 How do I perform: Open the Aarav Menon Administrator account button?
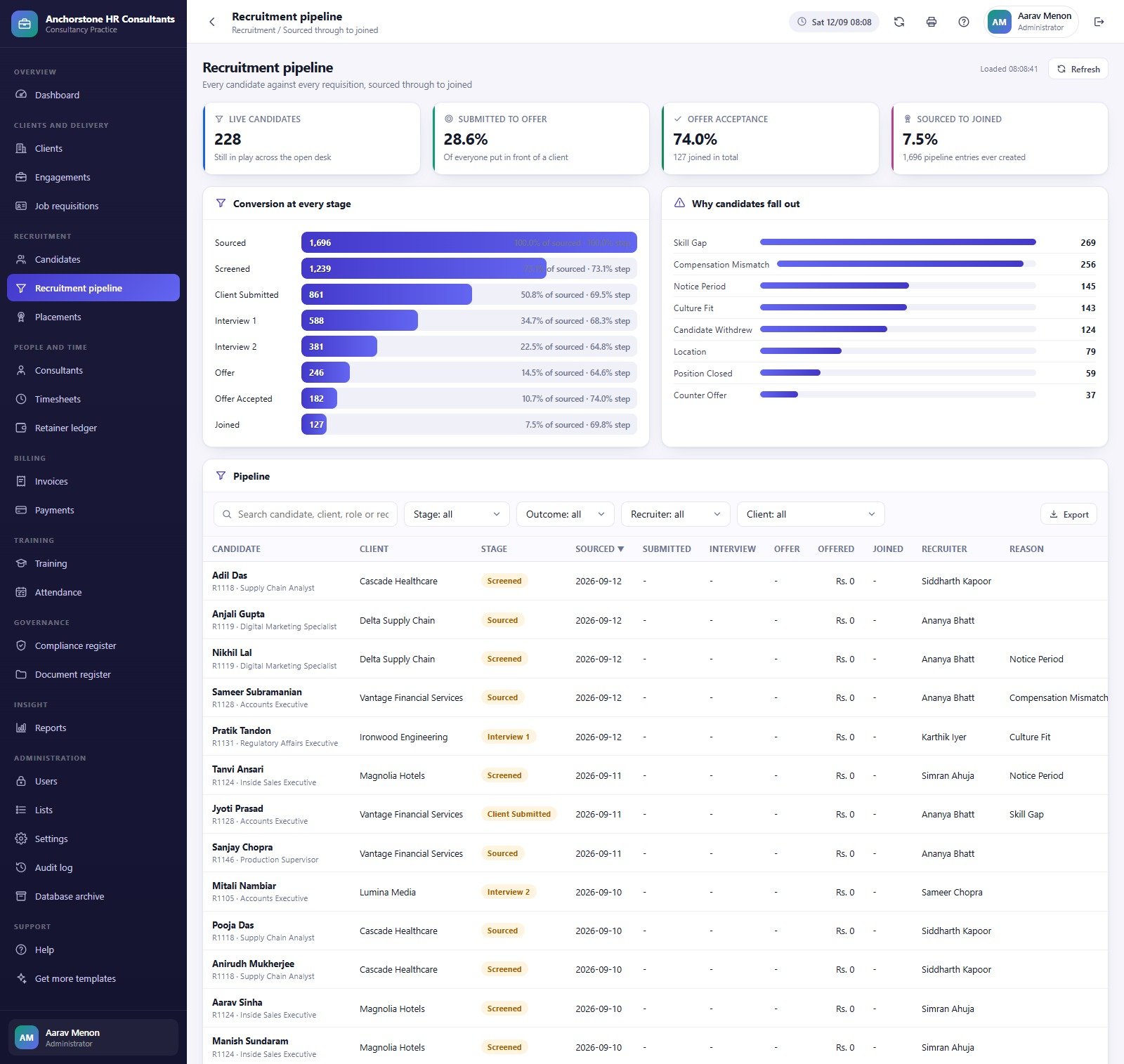tap(1032, 22)
